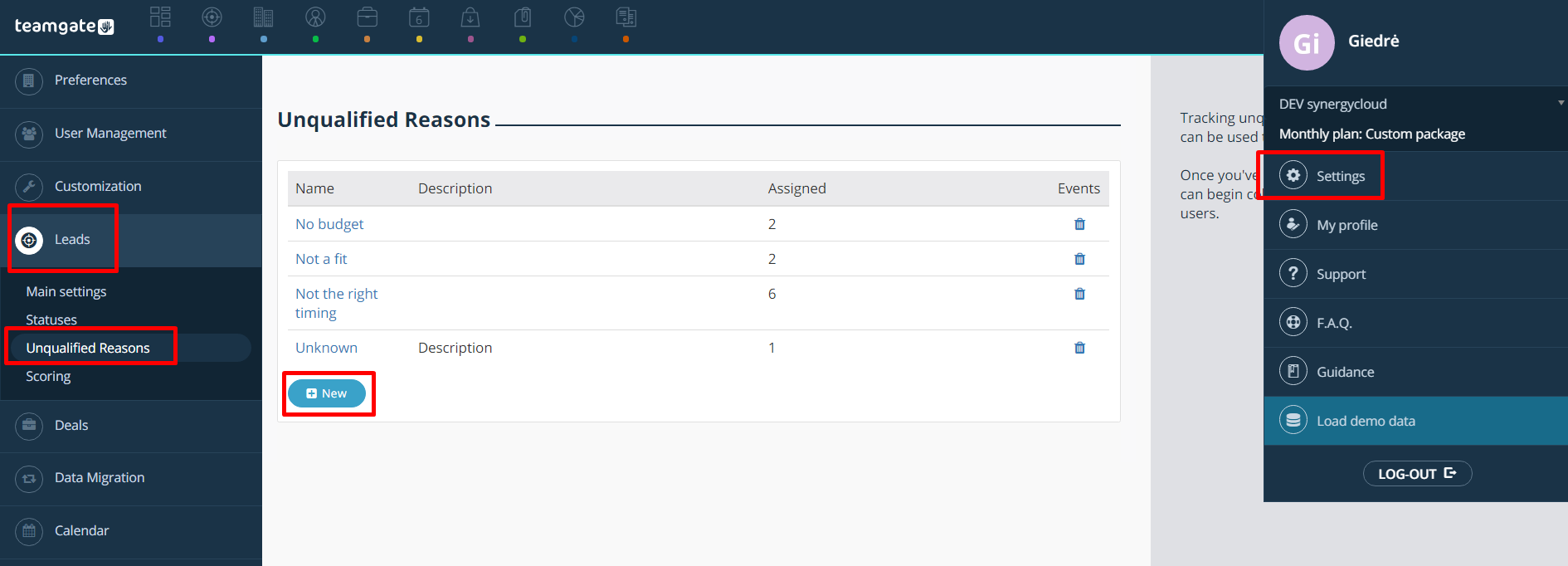Delete the 'Not a fit' reason with trash icon
The width and height of the screenshot is (1568, 566).
(x=1079, y=259)
